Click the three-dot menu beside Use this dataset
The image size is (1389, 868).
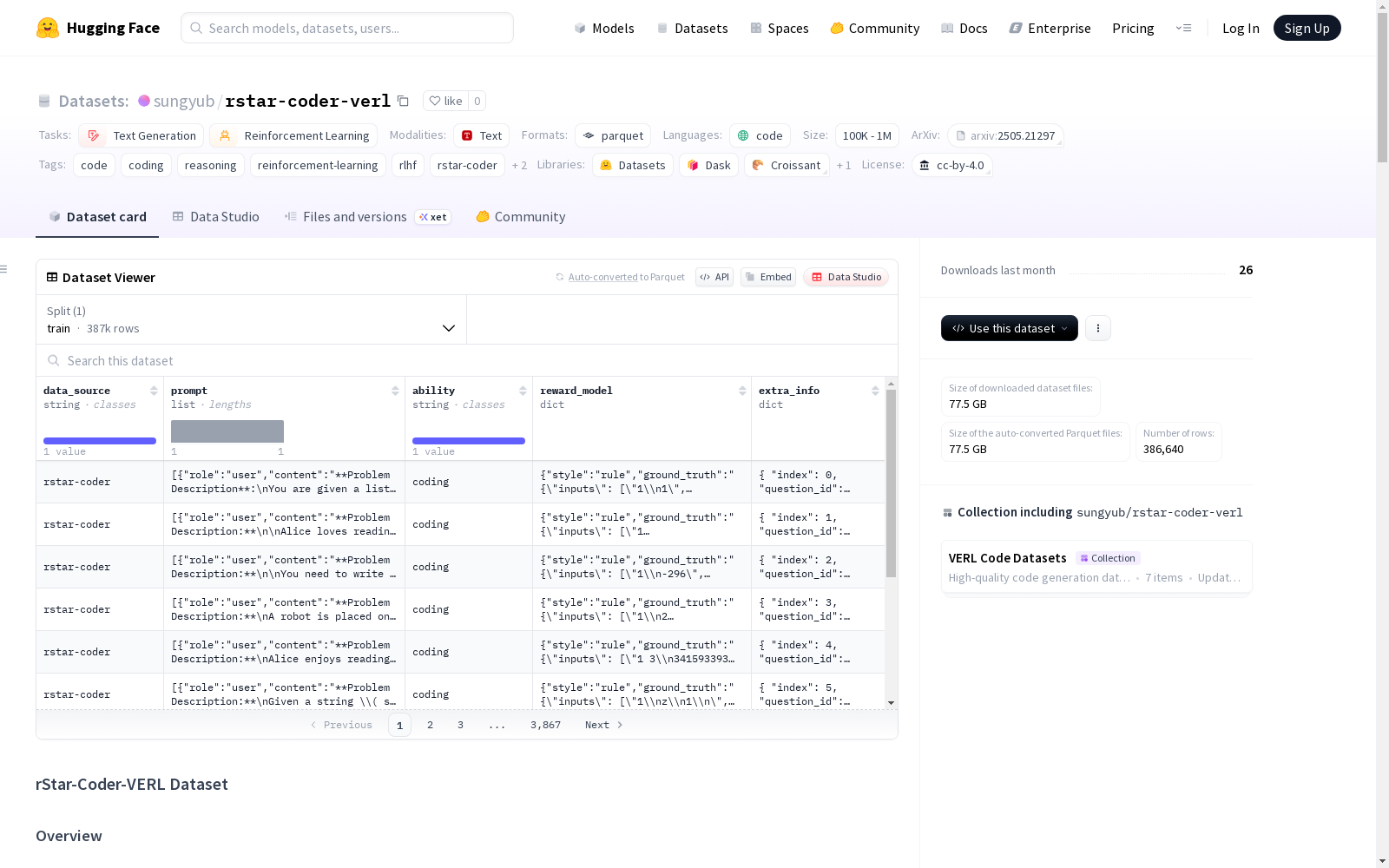click(x=1098, y=328)
